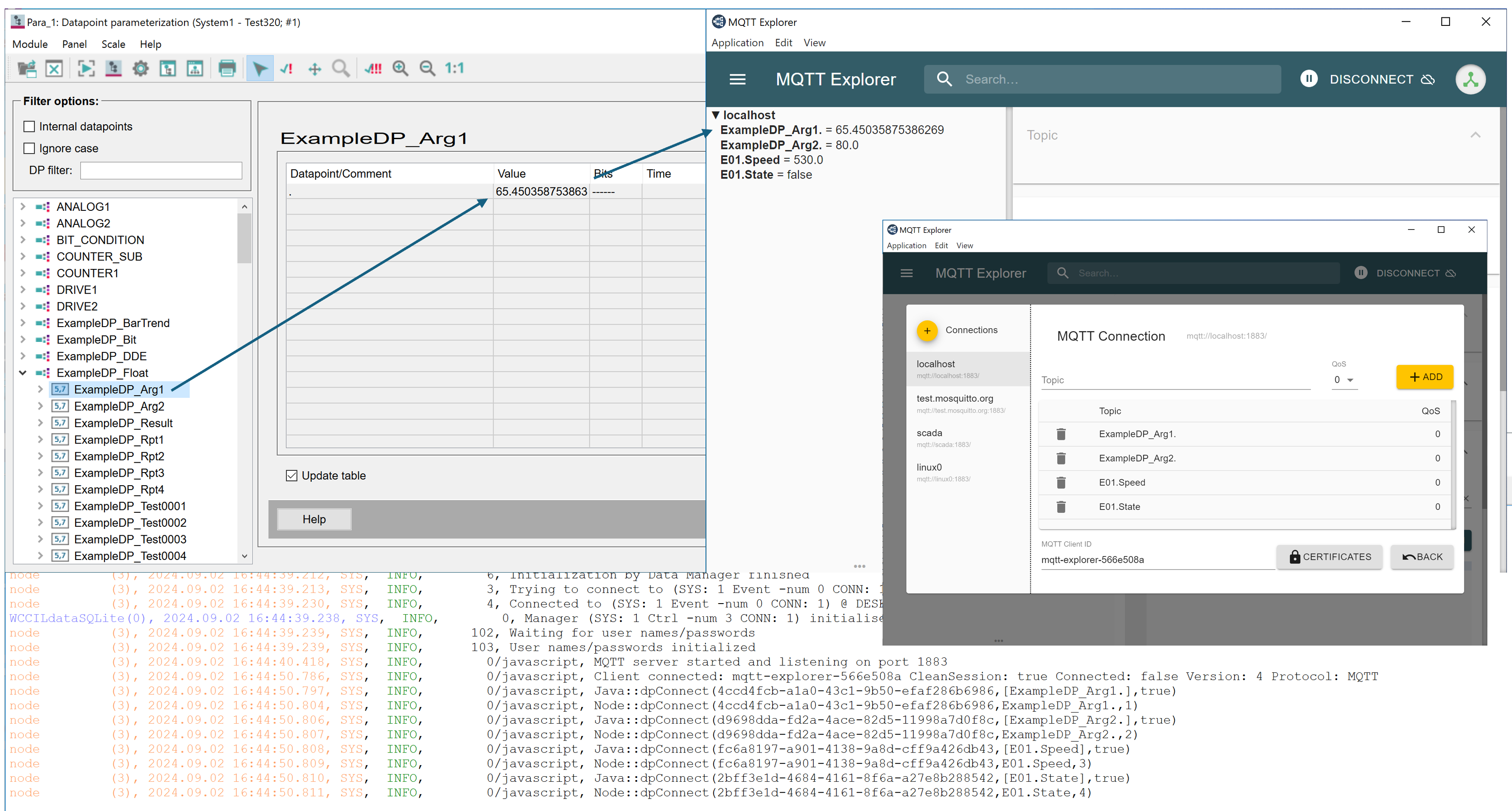This screenshot has height=811, width=1512.
Task: Click the CERTIFICATES button
Action: click(1330, 557)
